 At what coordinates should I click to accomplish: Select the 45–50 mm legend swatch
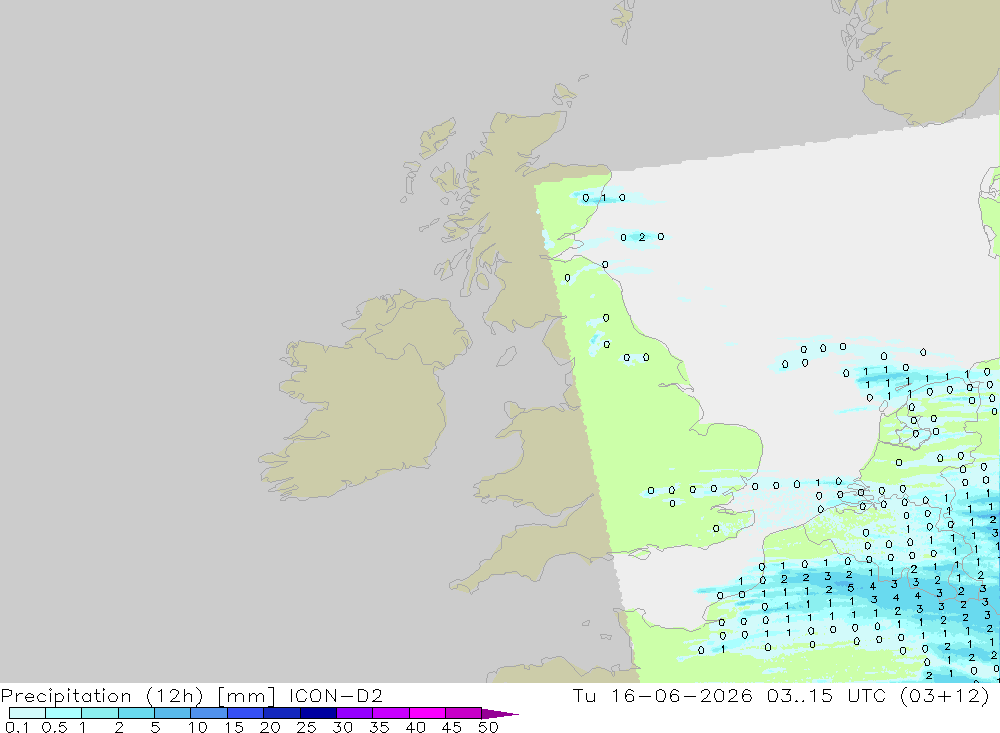(x=463, y=713)
